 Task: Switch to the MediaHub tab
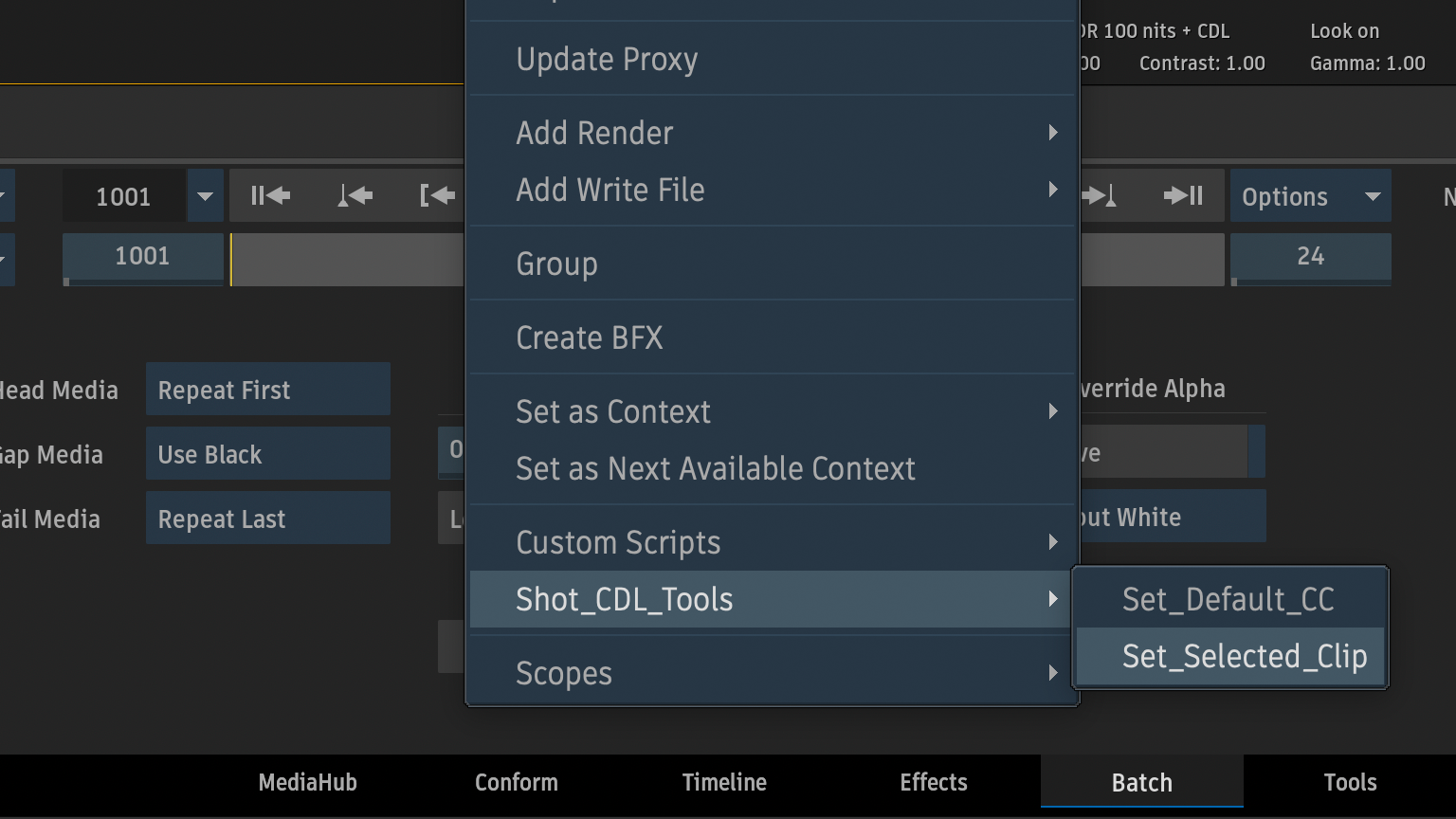[x=308, y=783]
